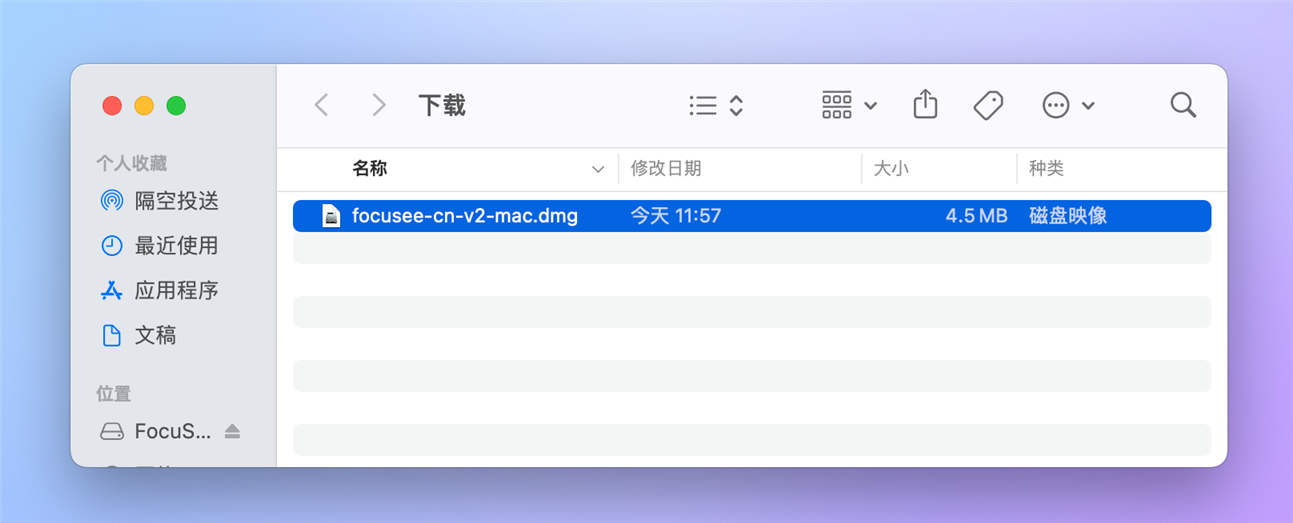Click the file size 4.5 MB

pos(976,216)
